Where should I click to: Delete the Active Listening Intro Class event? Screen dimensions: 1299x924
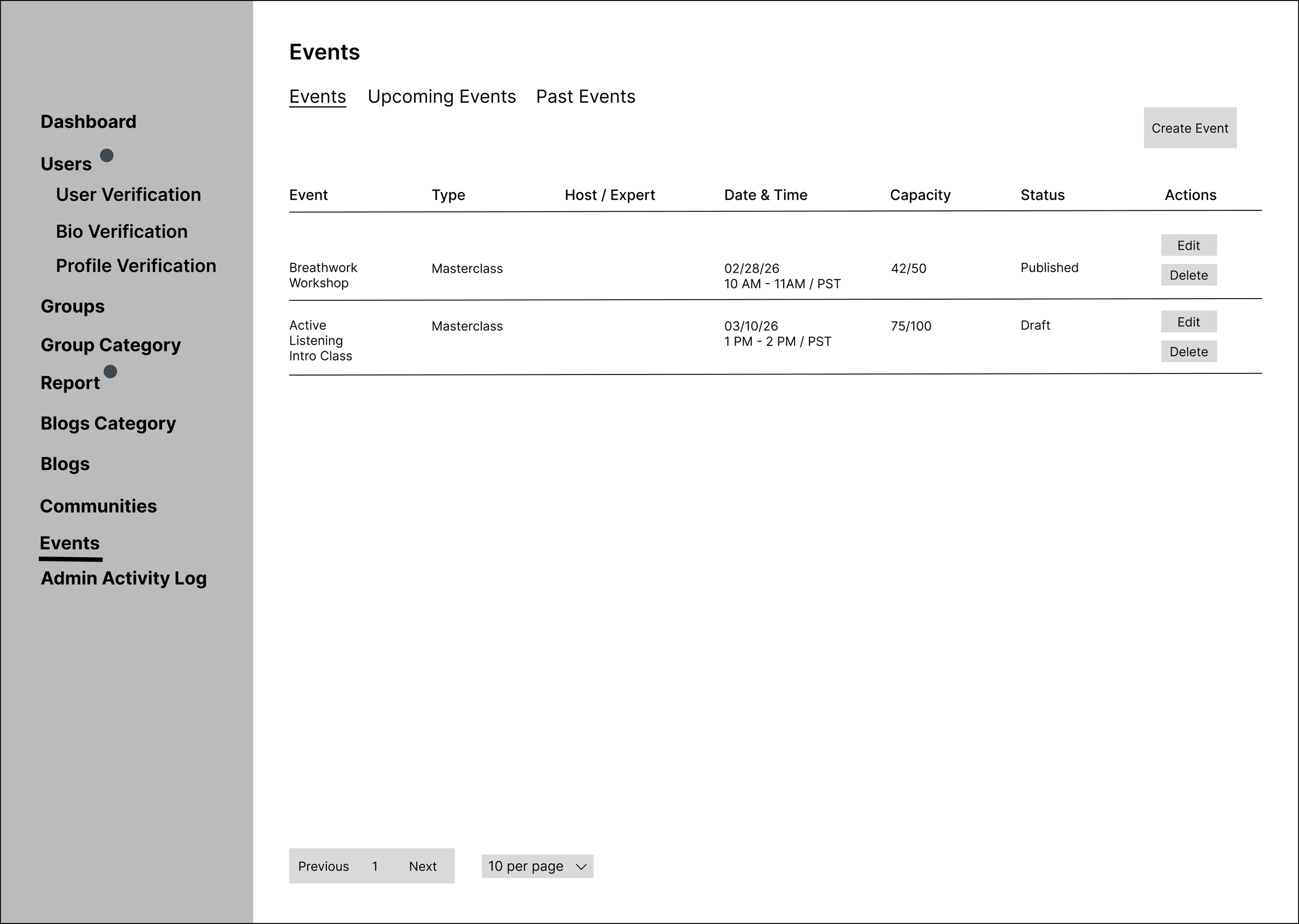pos(1188,352)
